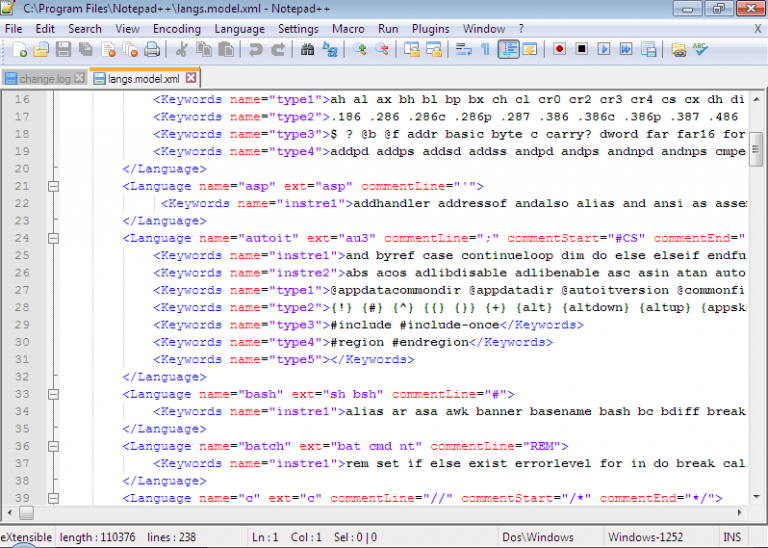Paste clipboard with the Paste icon
This screenshot has width=768, height=548.
tap(226, 49)
